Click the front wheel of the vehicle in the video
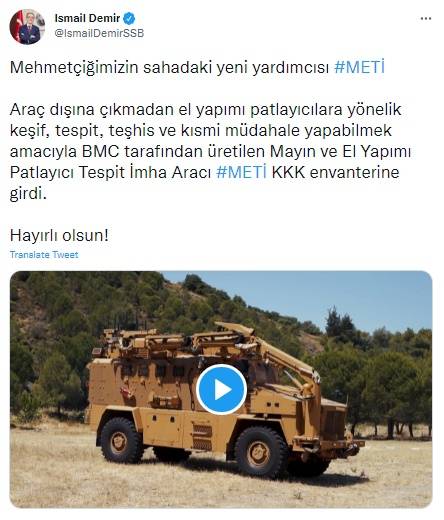444x520 pixels. click(260, 453)
